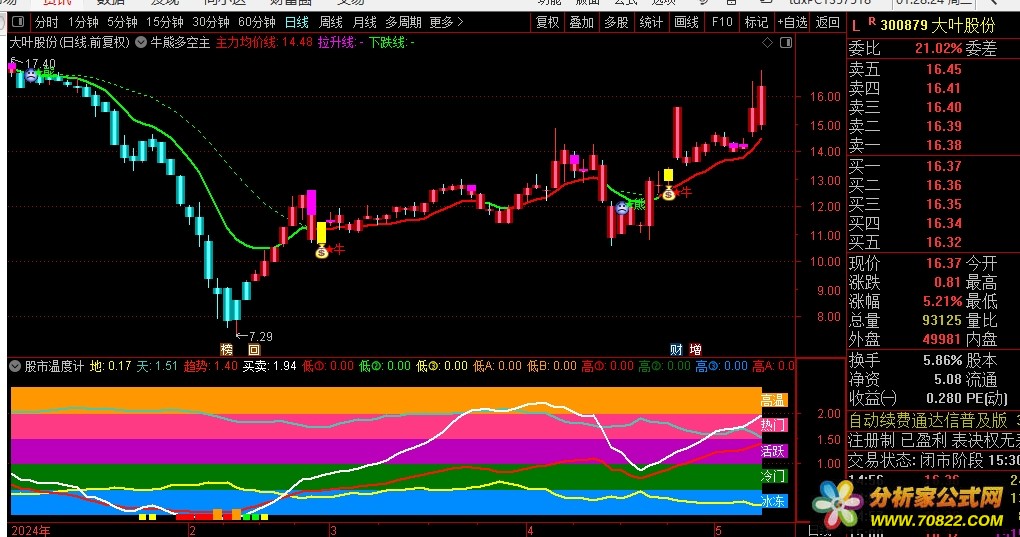Image resolution: width=1020 pixels, height=537 pixels.
Task: Expand the 更多 period options
Action: 446,22
